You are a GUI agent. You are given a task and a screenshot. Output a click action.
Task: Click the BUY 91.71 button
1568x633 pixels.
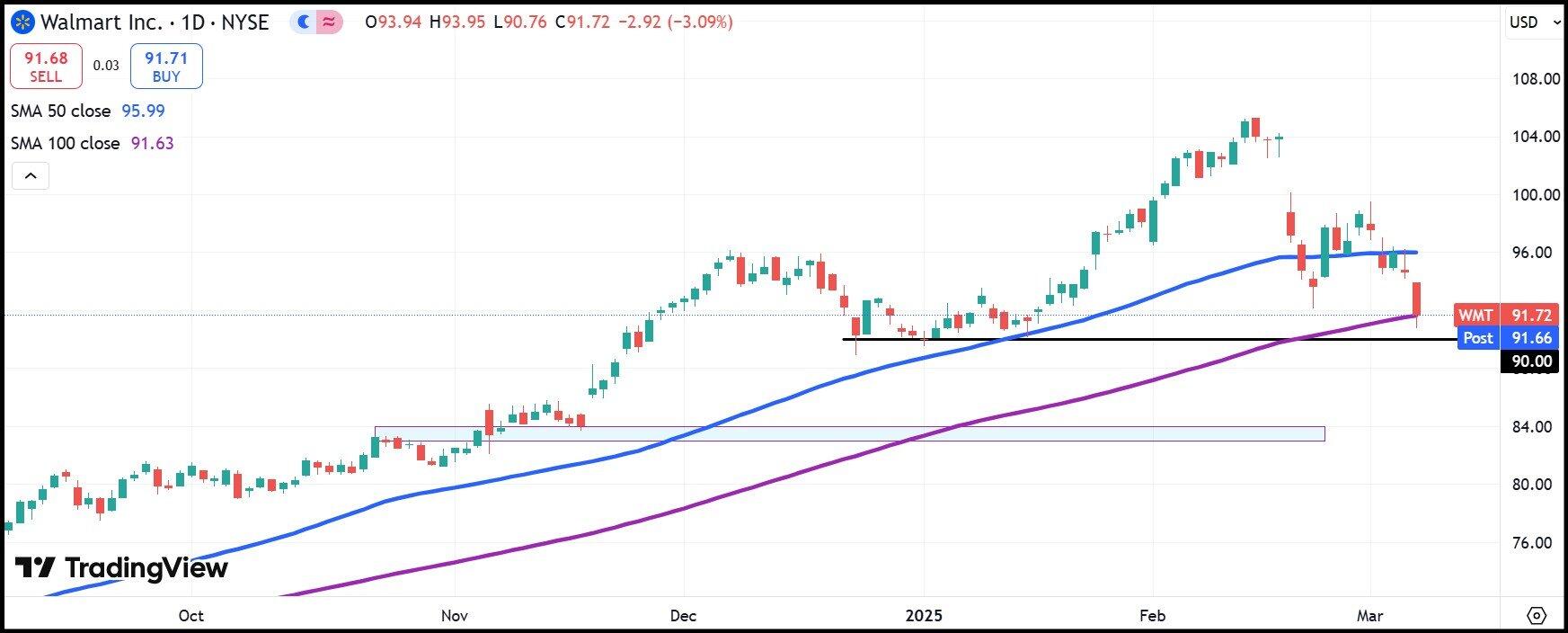pyautogui.click(x=166, y=67)
